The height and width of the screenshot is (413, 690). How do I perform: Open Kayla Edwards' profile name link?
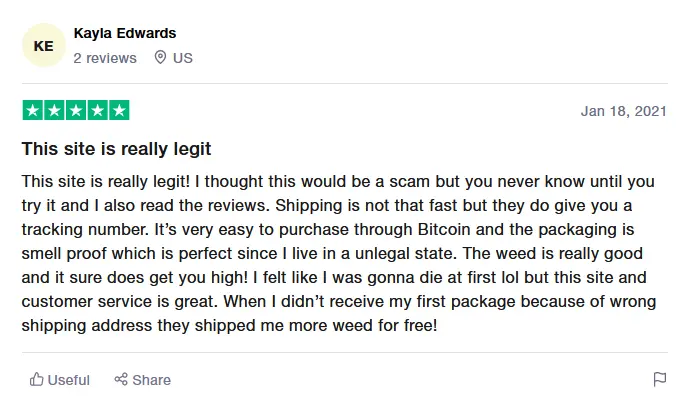125,33
